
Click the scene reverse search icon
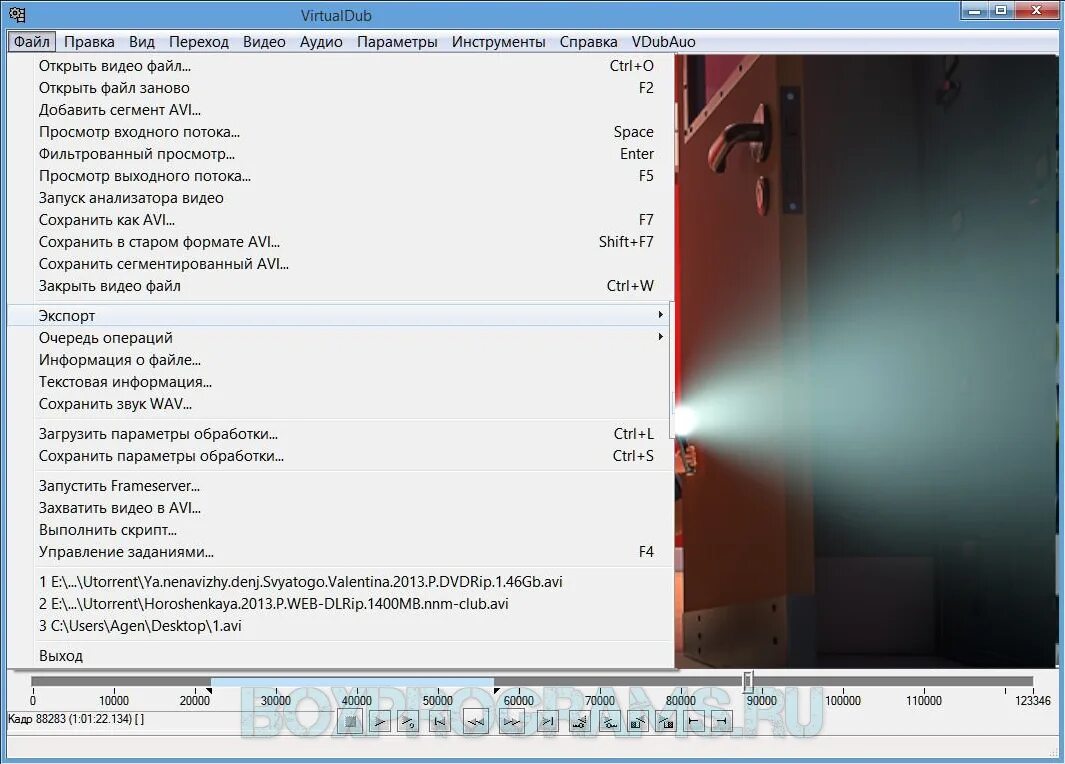coord(638,721)
